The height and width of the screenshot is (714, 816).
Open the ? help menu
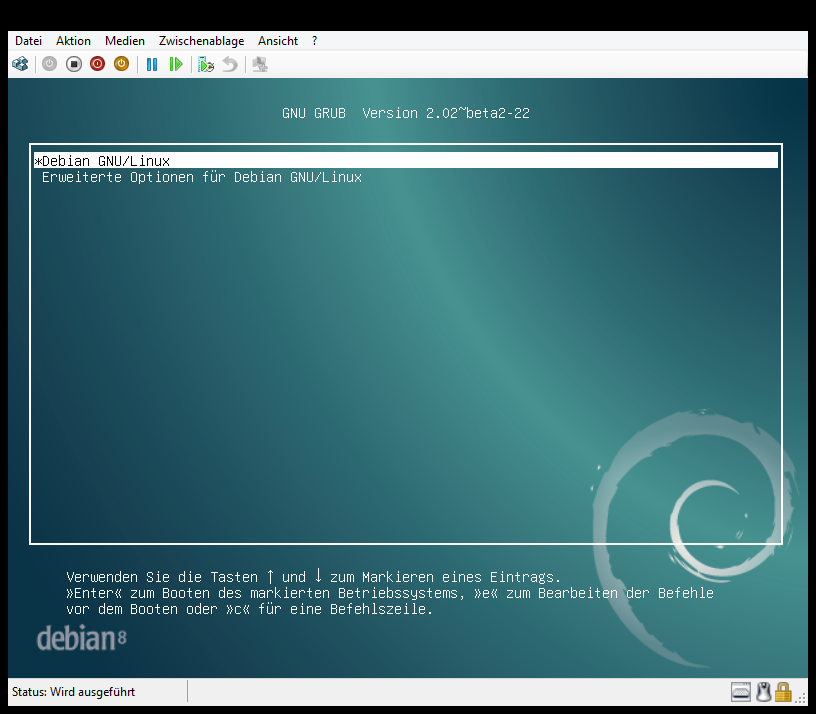pos(314,41)
